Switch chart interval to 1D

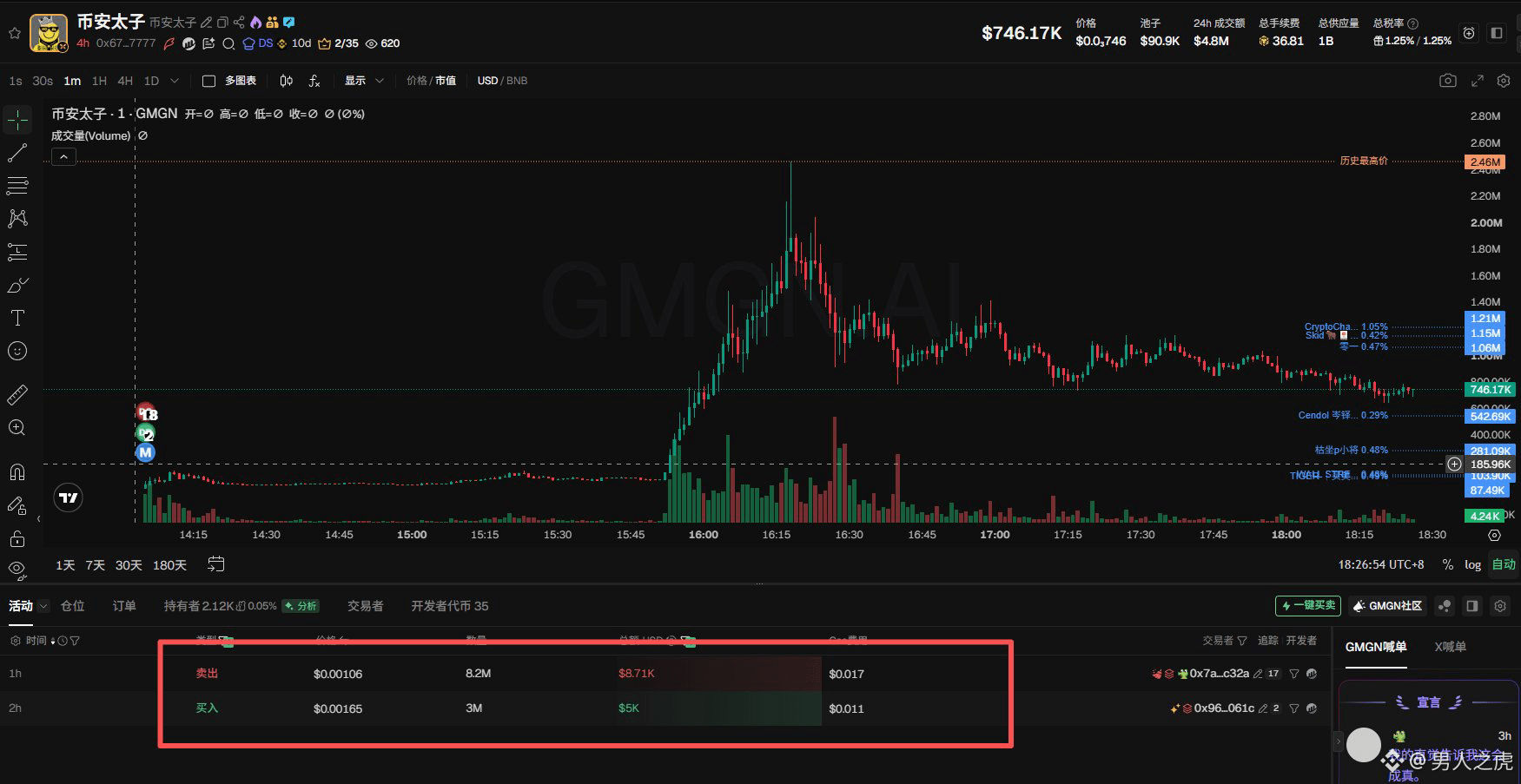[151, 81]
